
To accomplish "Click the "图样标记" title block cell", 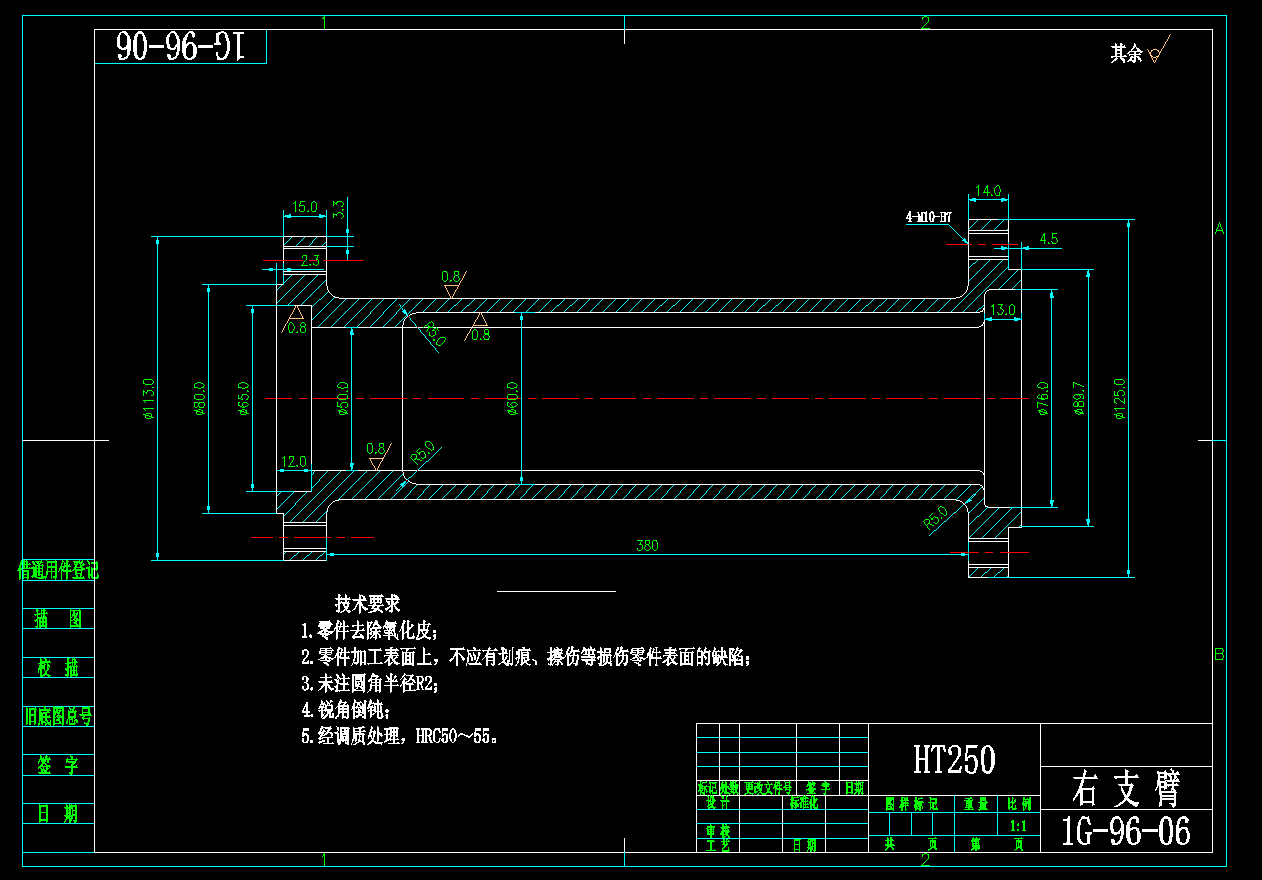I will pyautogui.click(x=912, y=803).
